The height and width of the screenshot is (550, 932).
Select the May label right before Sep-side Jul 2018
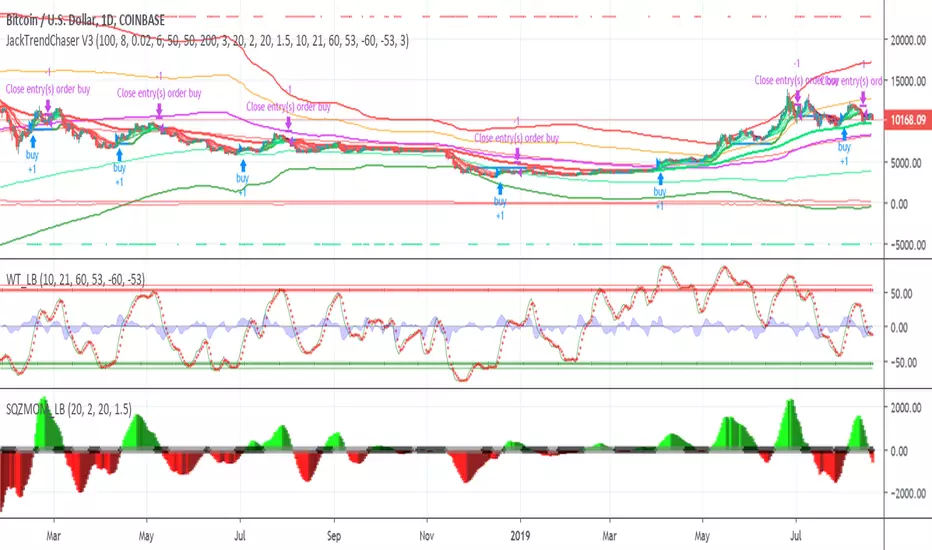click(146, 536)
